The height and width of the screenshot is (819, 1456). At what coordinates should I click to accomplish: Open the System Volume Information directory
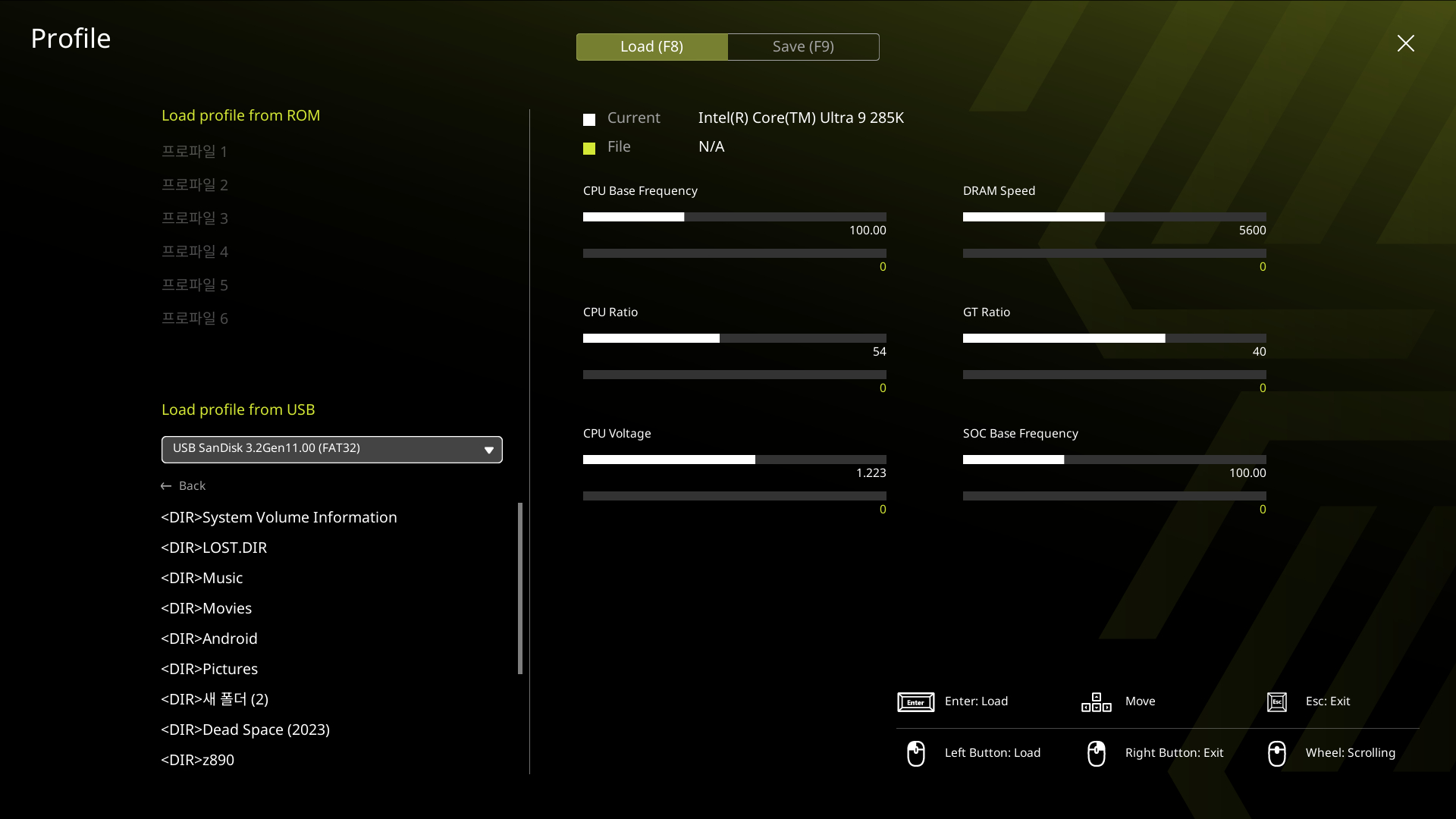click(x=278, y=517)
